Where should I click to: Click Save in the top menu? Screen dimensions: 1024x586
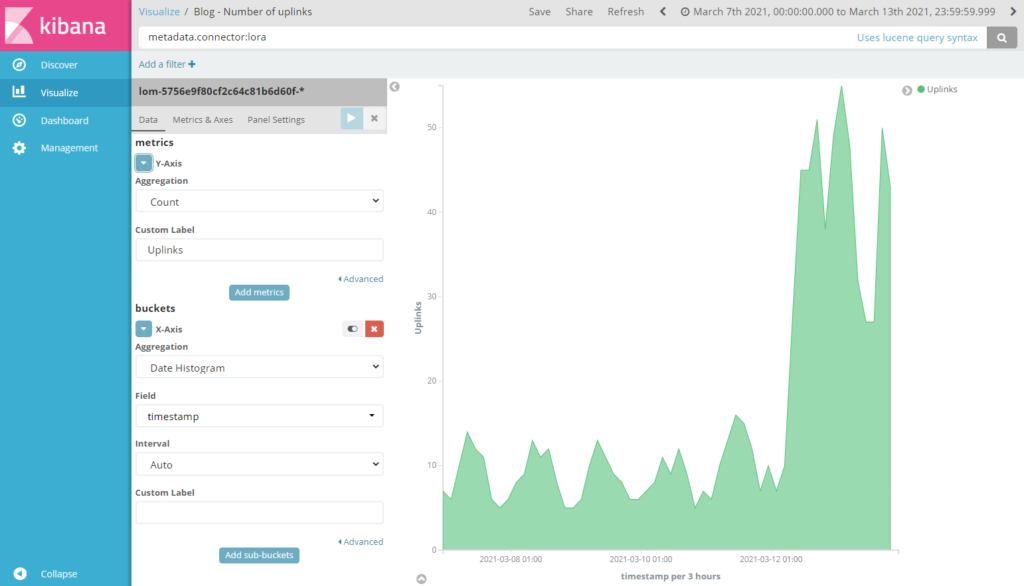click(539, 12)
